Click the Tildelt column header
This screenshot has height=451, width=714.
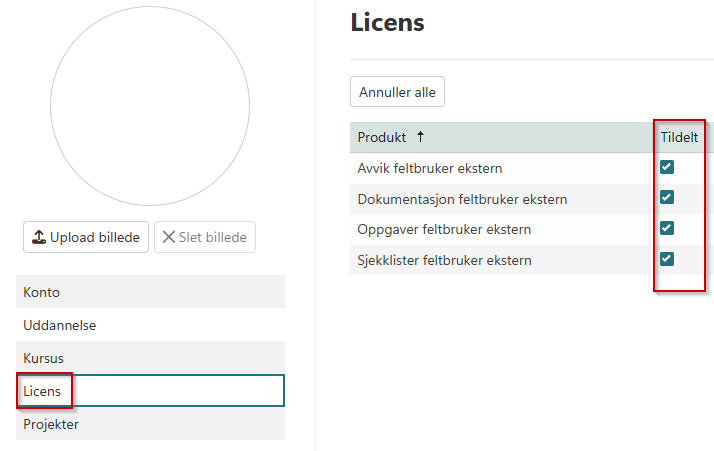(x=679, y=137)
